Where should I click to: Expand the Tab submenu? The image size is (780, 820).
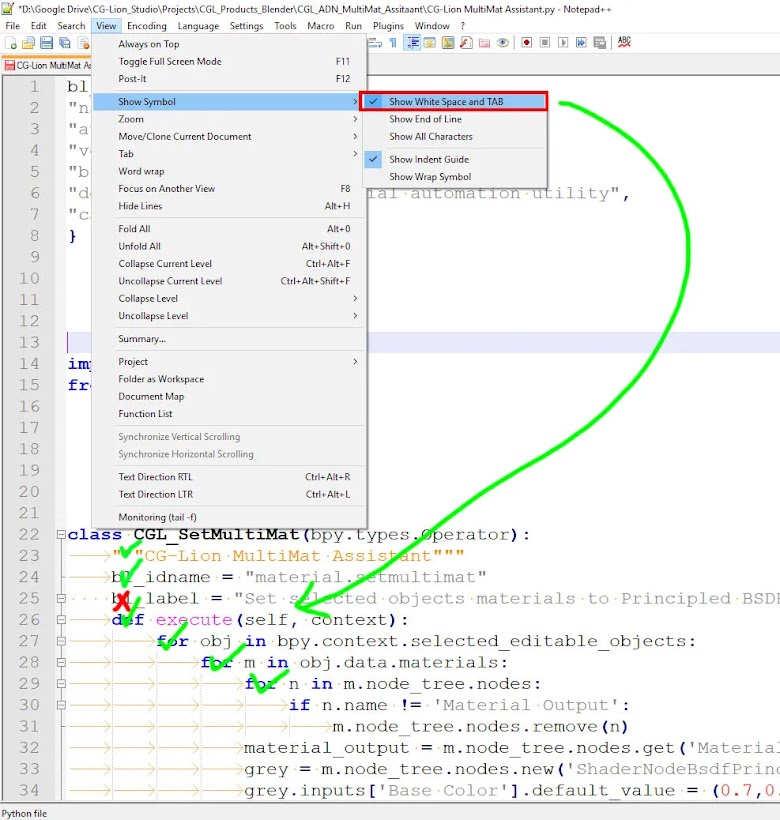coord(229,154)
